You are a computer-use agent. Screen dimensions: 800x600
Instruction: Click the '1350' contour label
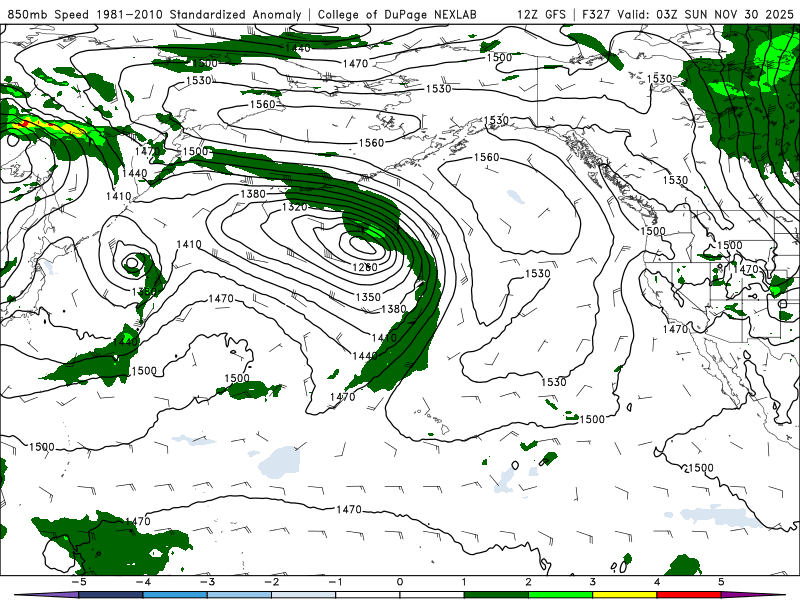(368, 296)
